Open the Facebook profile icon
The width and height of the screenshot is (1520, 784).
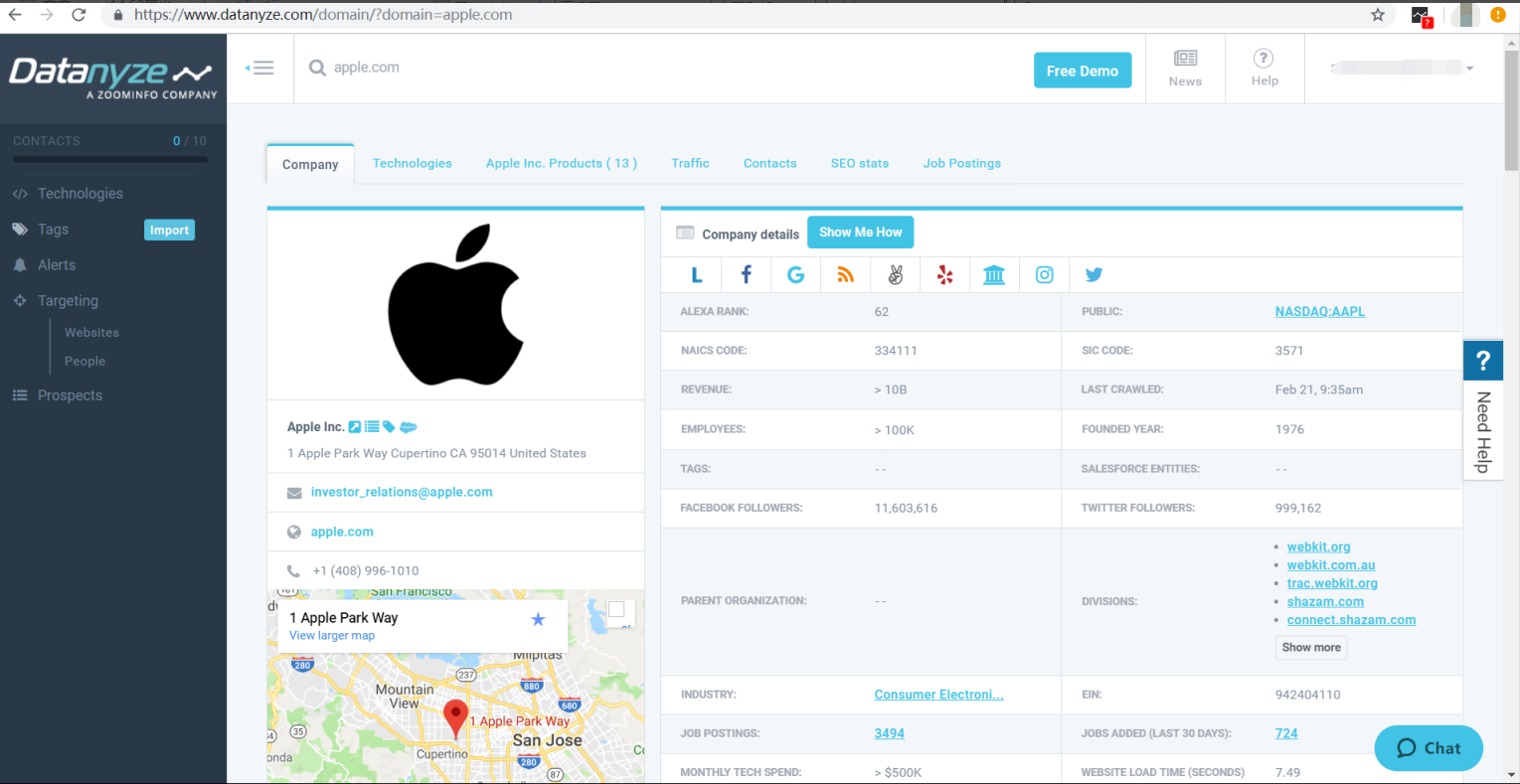coord(746,275)
